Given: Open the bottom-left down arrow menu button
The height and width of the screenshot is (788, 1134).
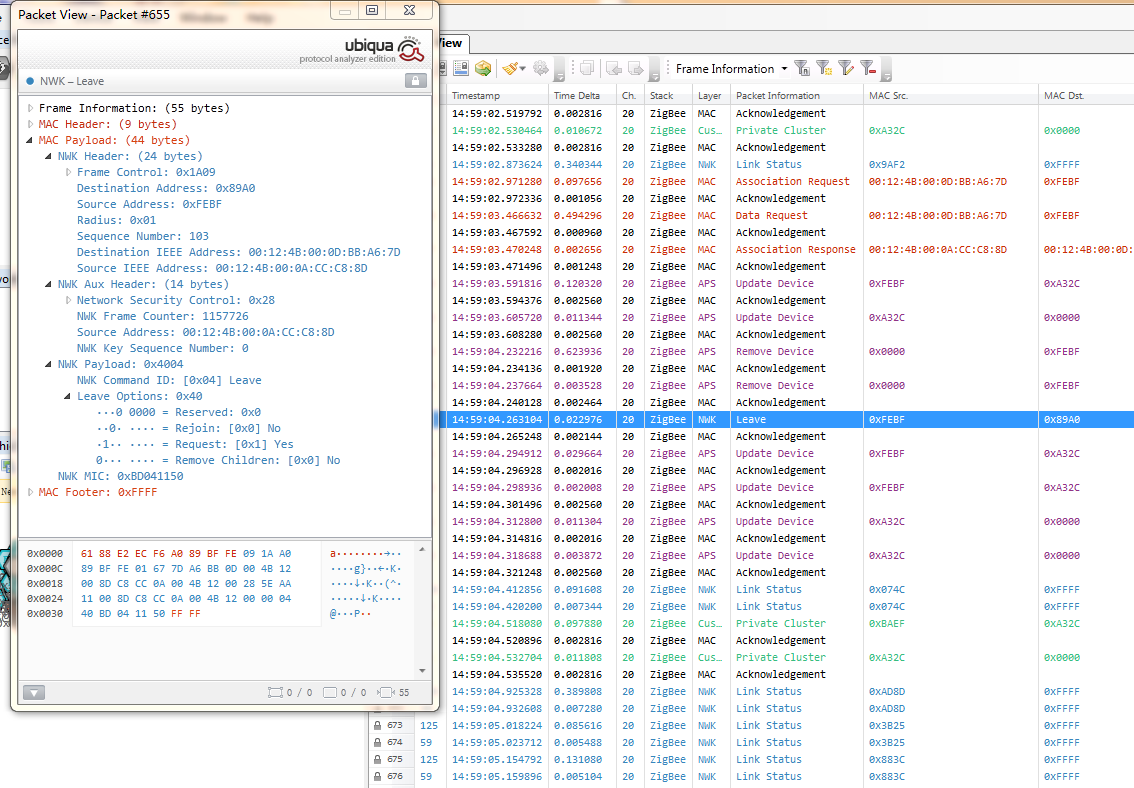Looking at the screenshot, I should (33, 692).
